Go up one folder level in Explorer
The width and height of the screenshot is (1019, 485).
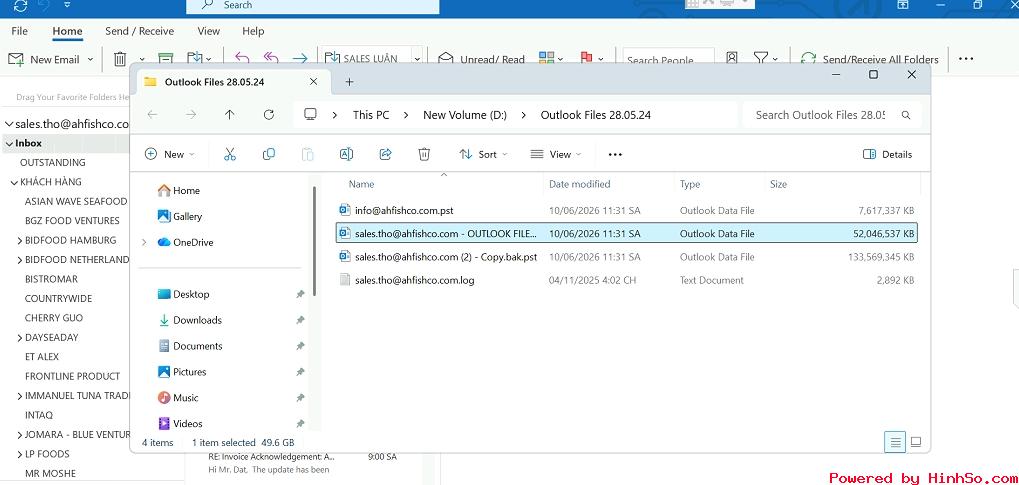pyautogui.click(x=229, y=114)
